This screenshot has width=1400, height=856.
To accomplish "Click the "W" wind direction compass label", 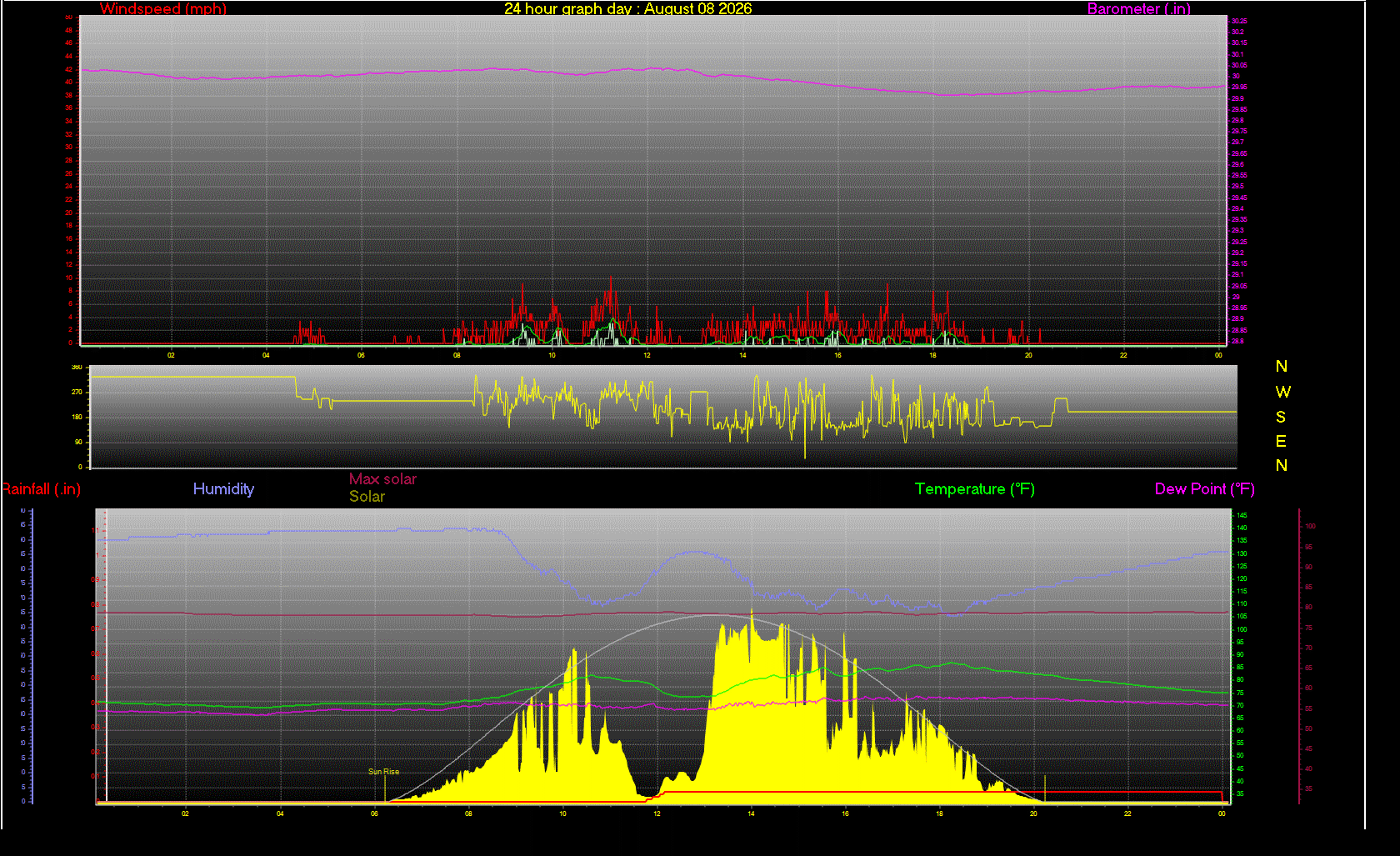I will click(x=1282, y=392).
